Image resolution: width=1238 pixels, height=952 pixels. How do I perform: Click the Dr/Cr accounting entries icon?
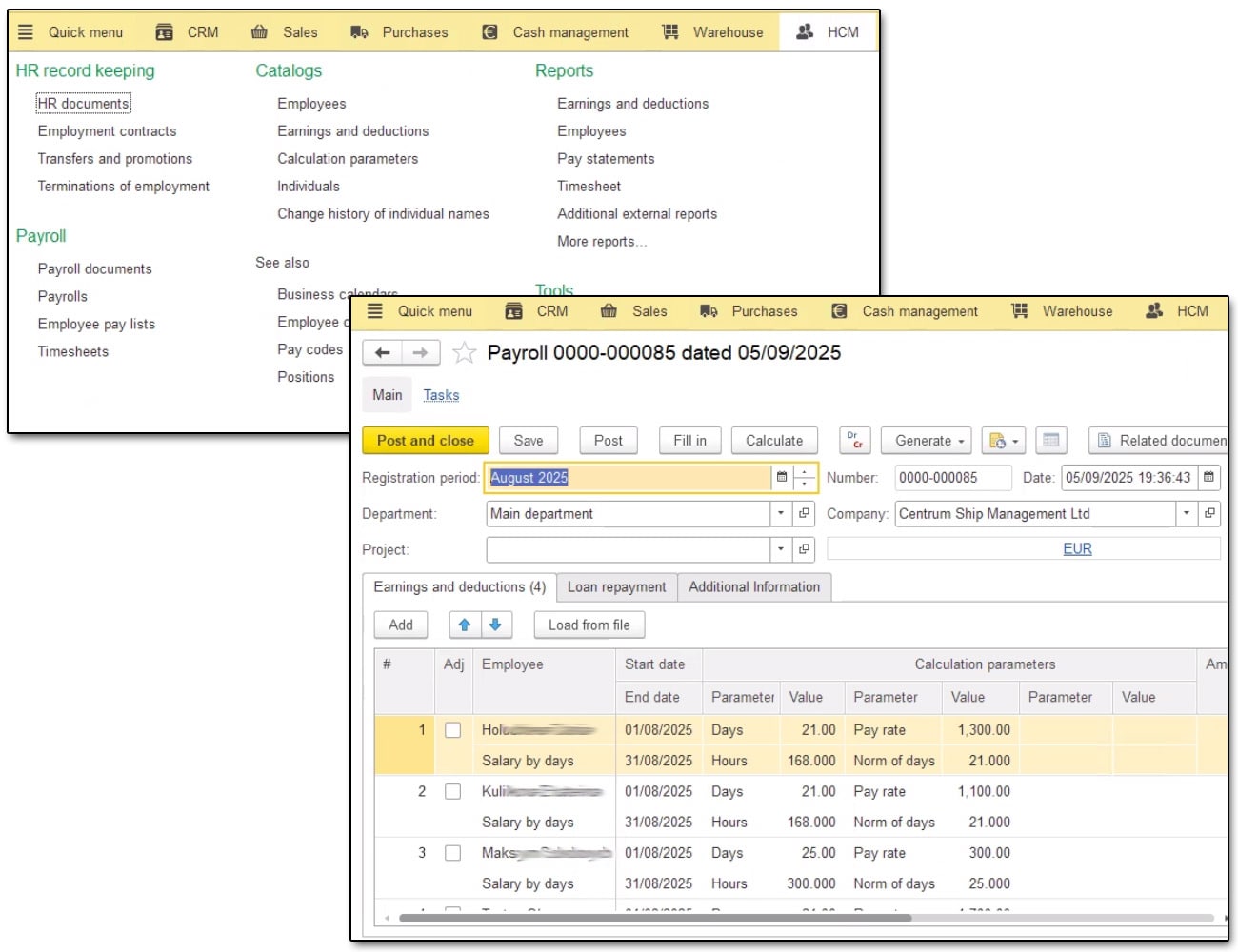coord(854,441)
